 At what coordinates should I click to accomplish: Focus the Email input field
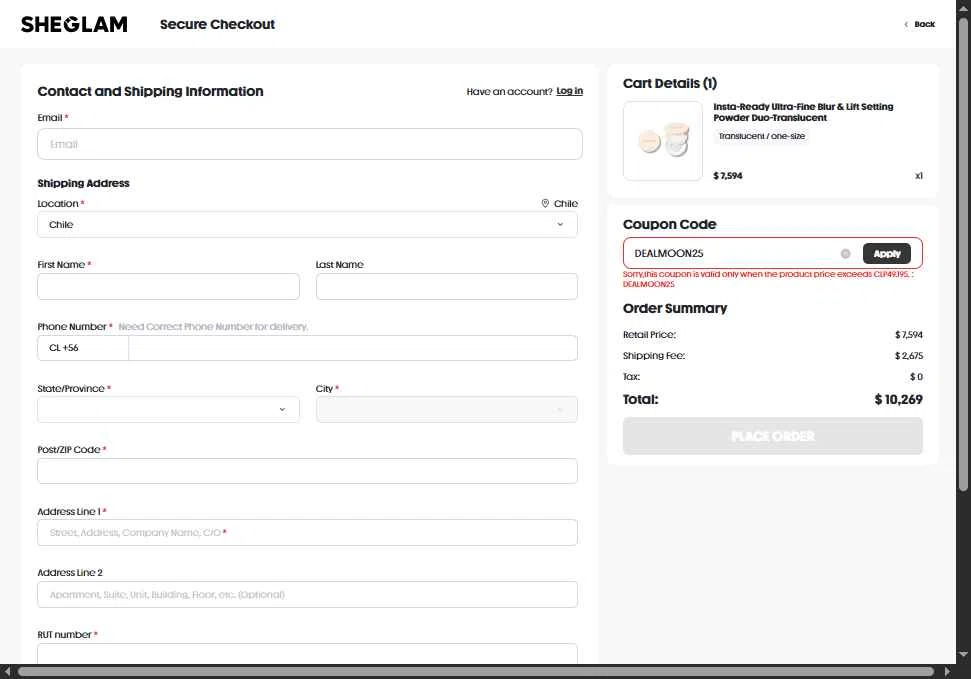310,144
